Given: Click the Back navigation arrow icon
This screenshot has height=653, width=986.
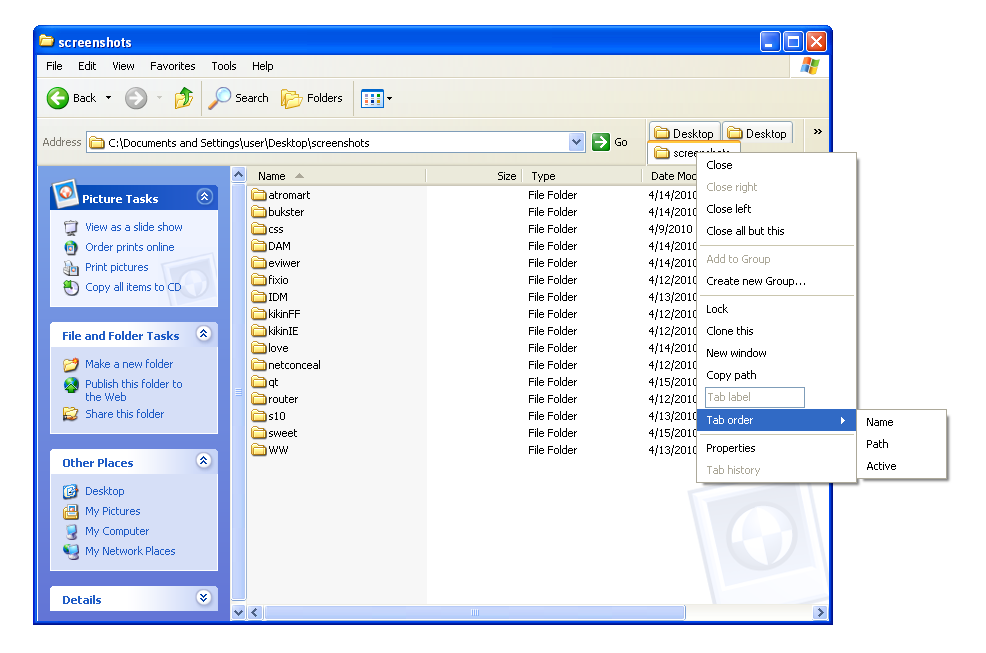Looking at the screenshot, I should pos(57,98).
